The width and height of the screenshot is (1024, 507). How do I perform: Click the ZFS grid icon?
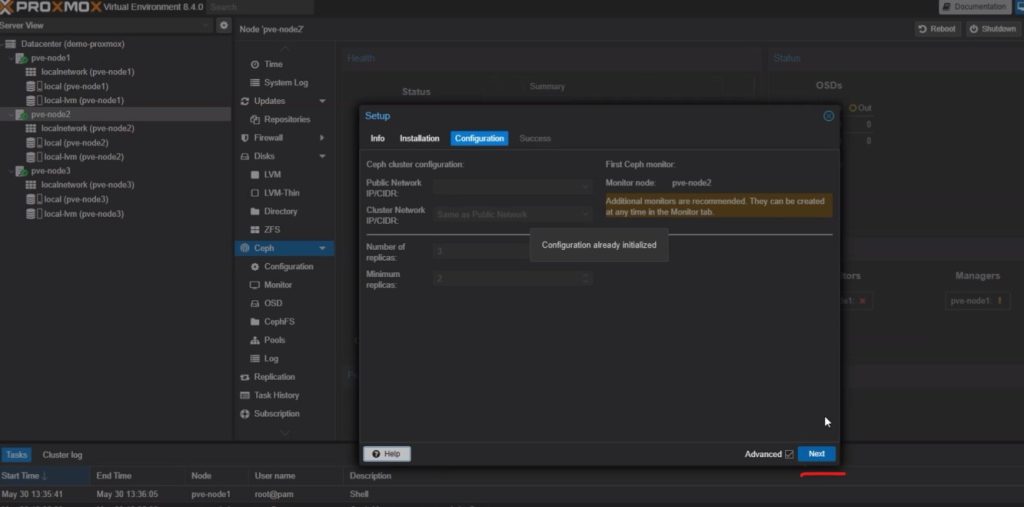(255, 230)
